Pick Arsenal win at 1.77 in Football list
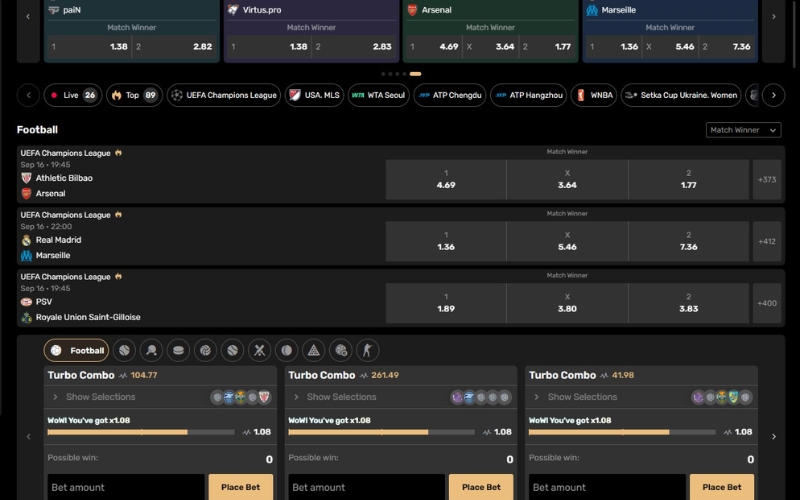 [689, 180]
